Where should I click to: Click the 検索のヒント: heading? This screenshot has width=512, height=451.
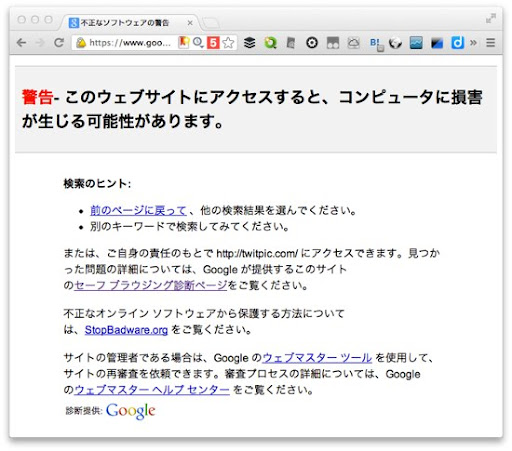pyautogui.click(x=97, y=183)
